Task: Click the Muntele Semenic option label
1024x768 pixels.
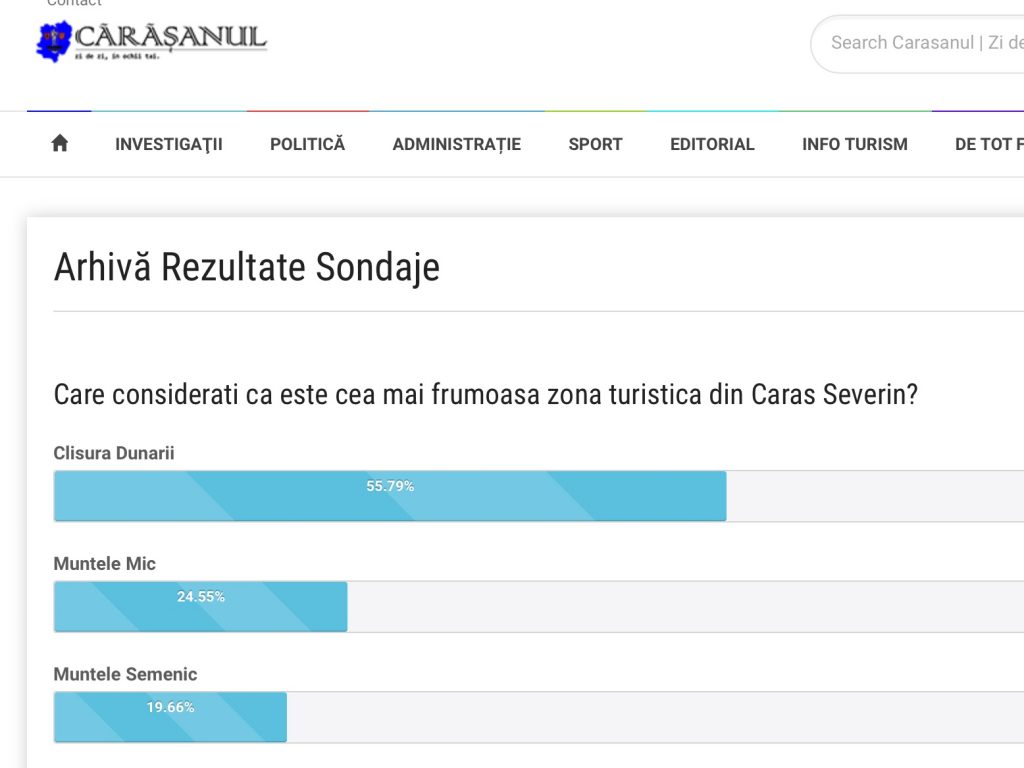Action: click(125, 674)
